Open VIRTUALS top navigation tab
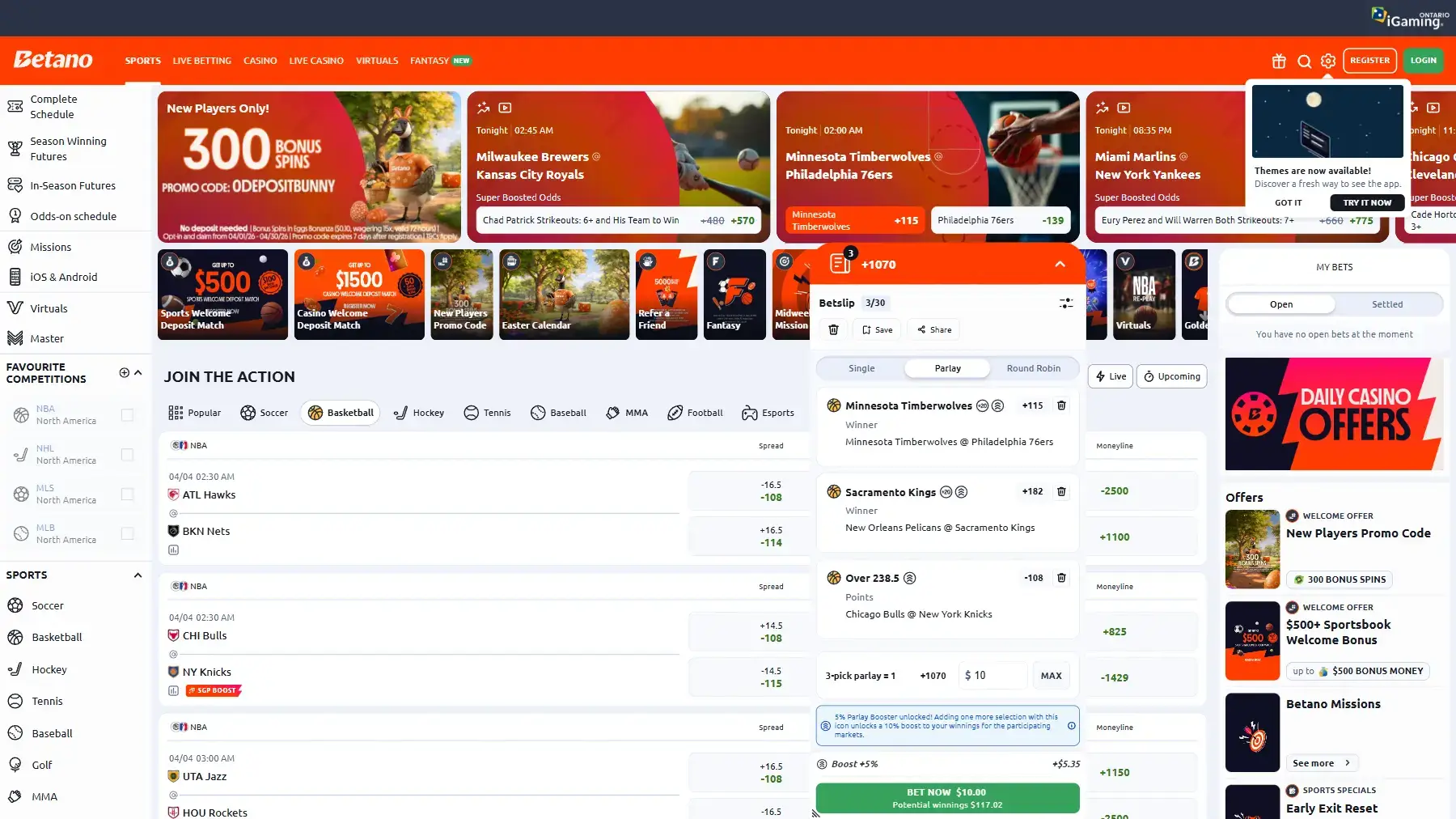This screenshot has height=819, width=1456. (377, 61)
